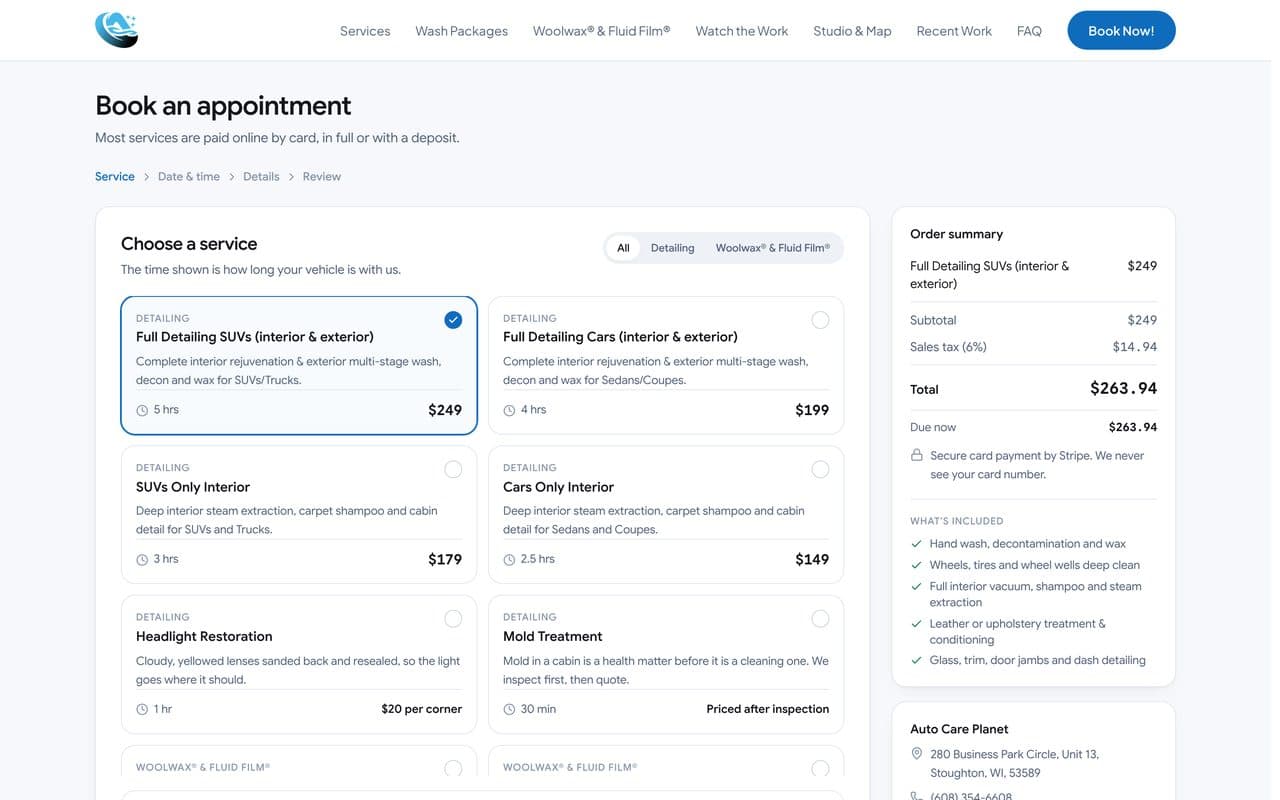Filter services by Detailing
1280x800 pixels.
pos(673,248)
